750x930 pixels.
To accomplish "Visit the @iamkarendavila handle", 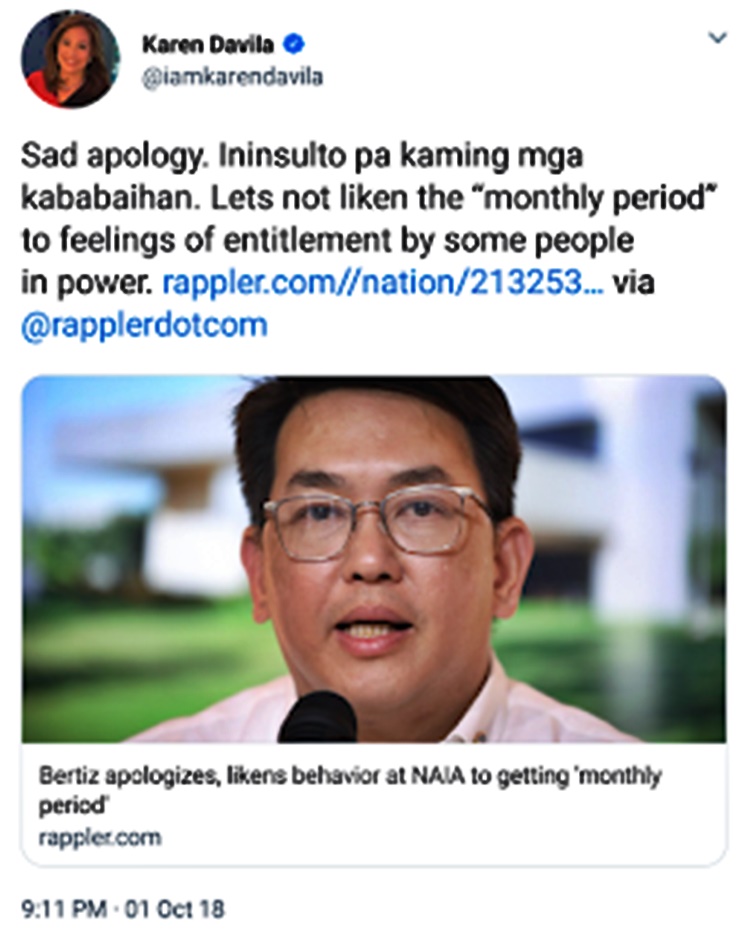I will [x=232, y=77].
